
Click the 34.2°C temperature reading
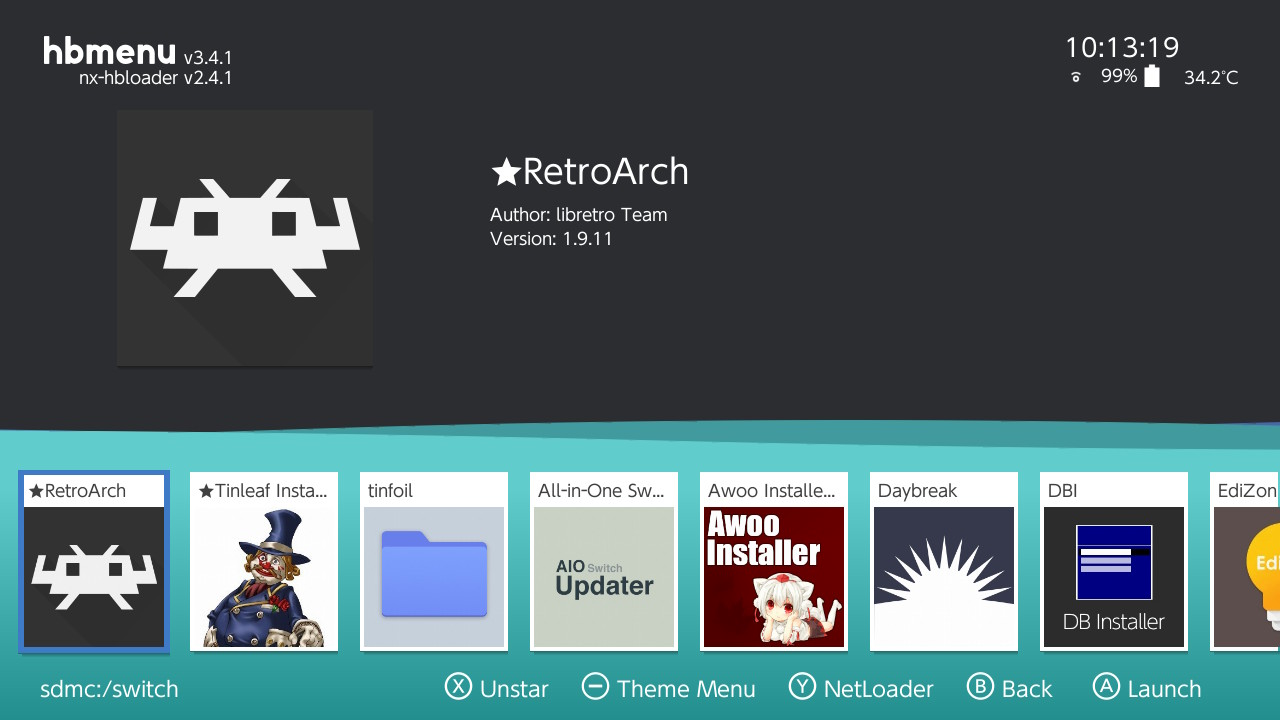(x=1211, y=78)
